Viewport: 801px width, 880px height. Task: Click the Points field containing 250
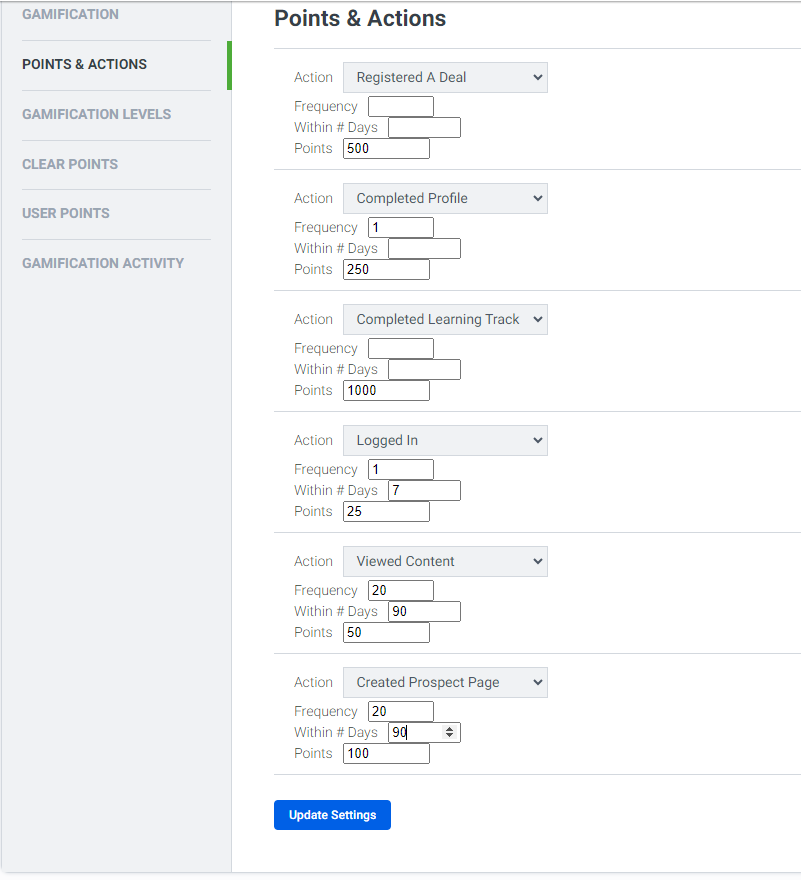pos(386,269)
